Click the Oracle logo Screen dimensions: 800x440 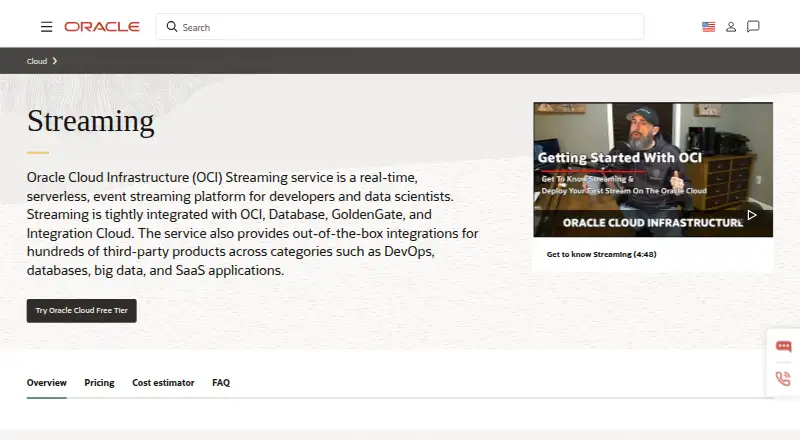[x=102, y=27]
